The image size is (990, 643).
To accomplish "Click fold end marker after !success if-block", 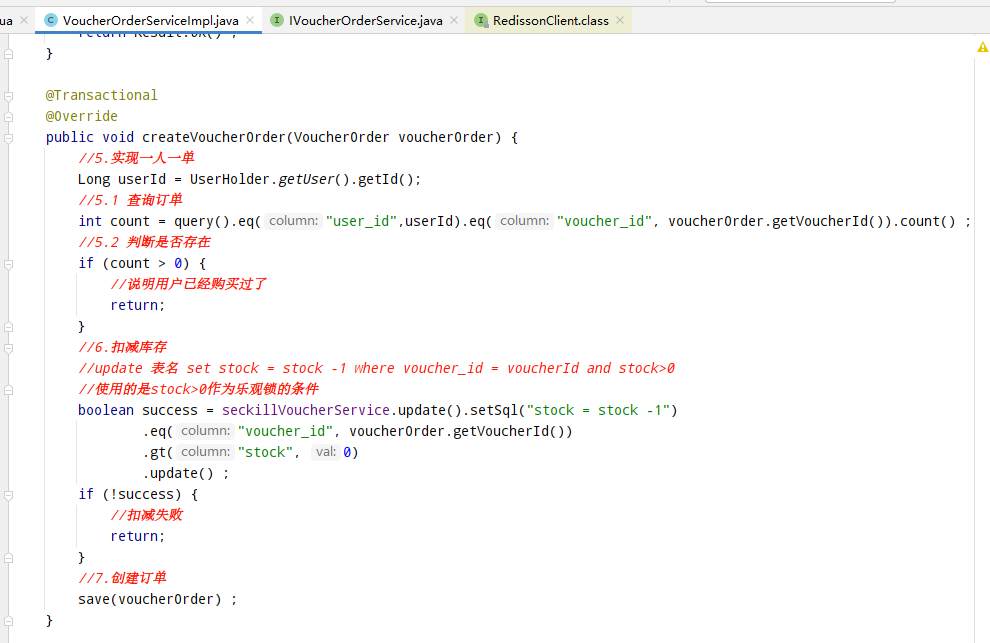I will point(8,558).
